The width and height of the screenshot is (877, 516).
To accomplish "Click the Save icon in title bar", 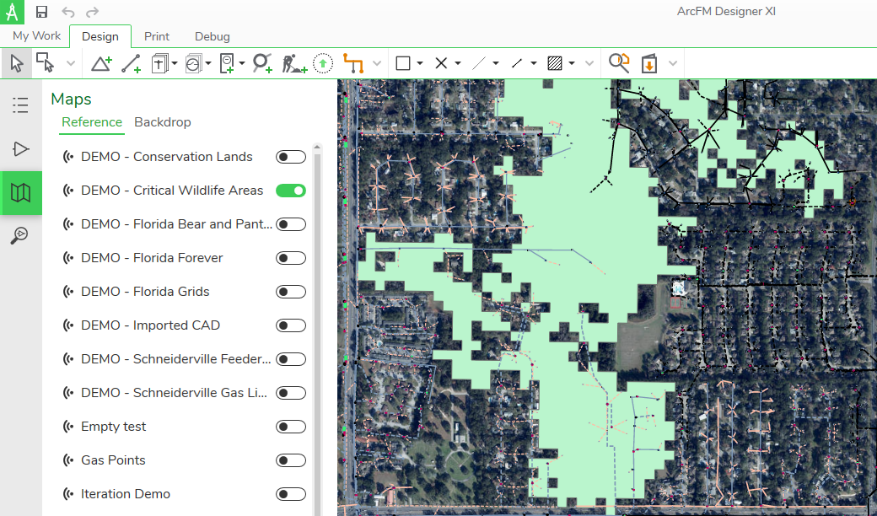I will pyautogui.click(x=41, y=12).
